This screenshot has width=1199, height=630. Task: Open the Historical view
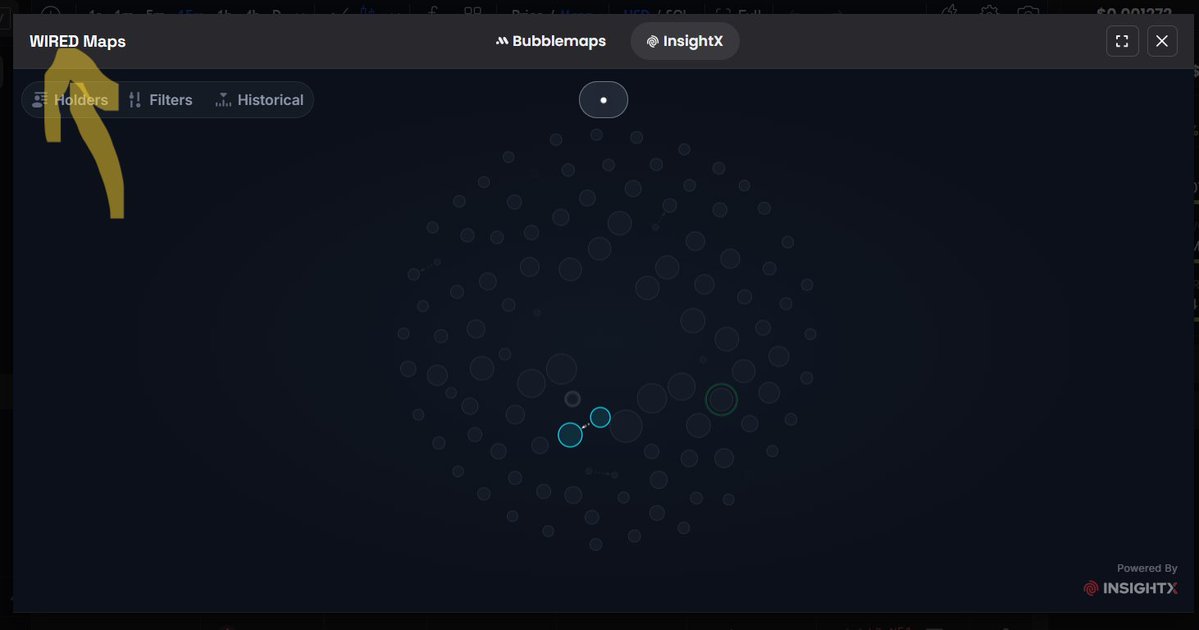(x=260, y=99)
